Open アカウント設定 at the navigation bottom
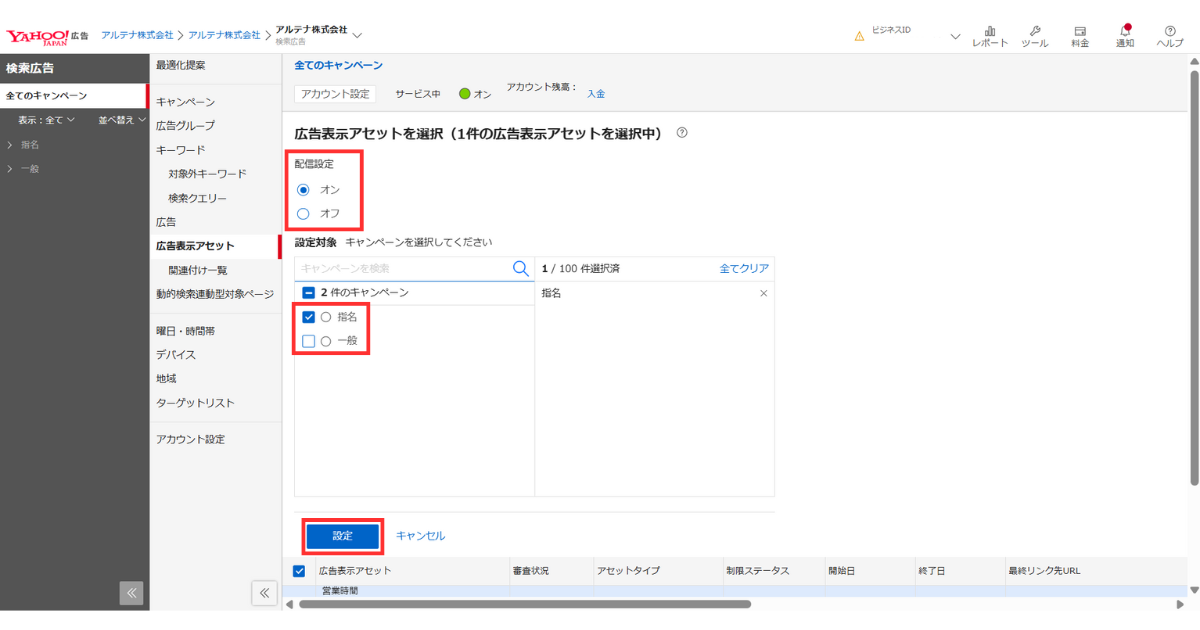 tap(190, 439)
